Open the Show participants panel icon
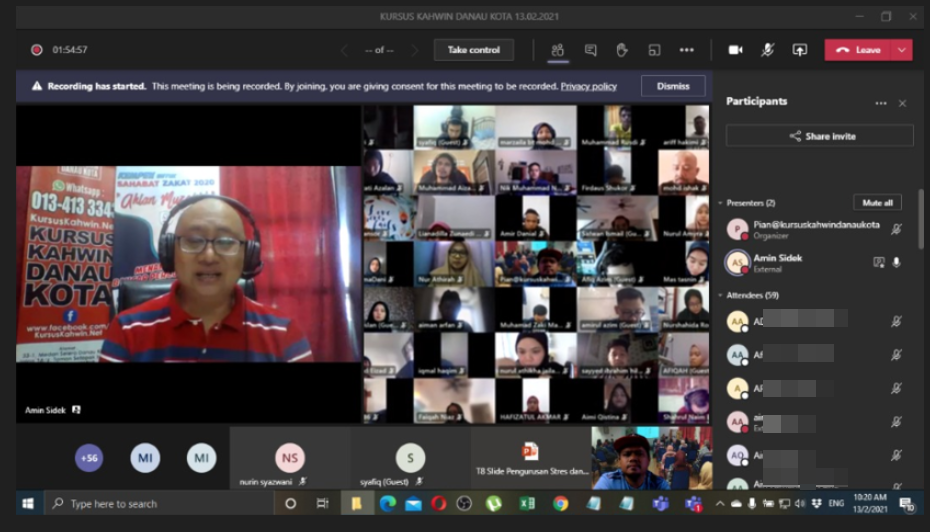The image size is (930, 532). [x=557, y=50]
